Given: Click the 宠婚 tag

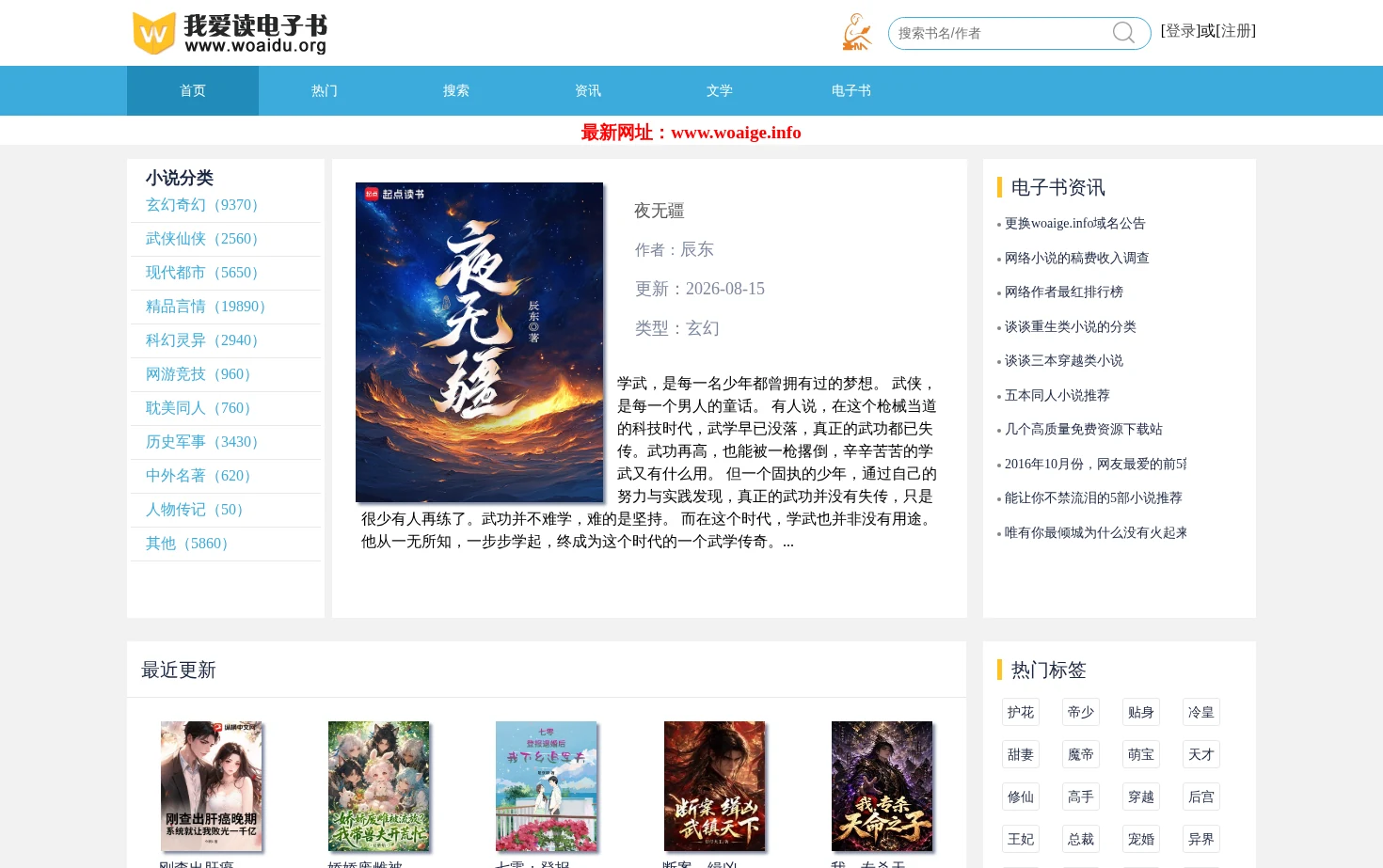Looking at the screenshot, I should (1141, 839).
